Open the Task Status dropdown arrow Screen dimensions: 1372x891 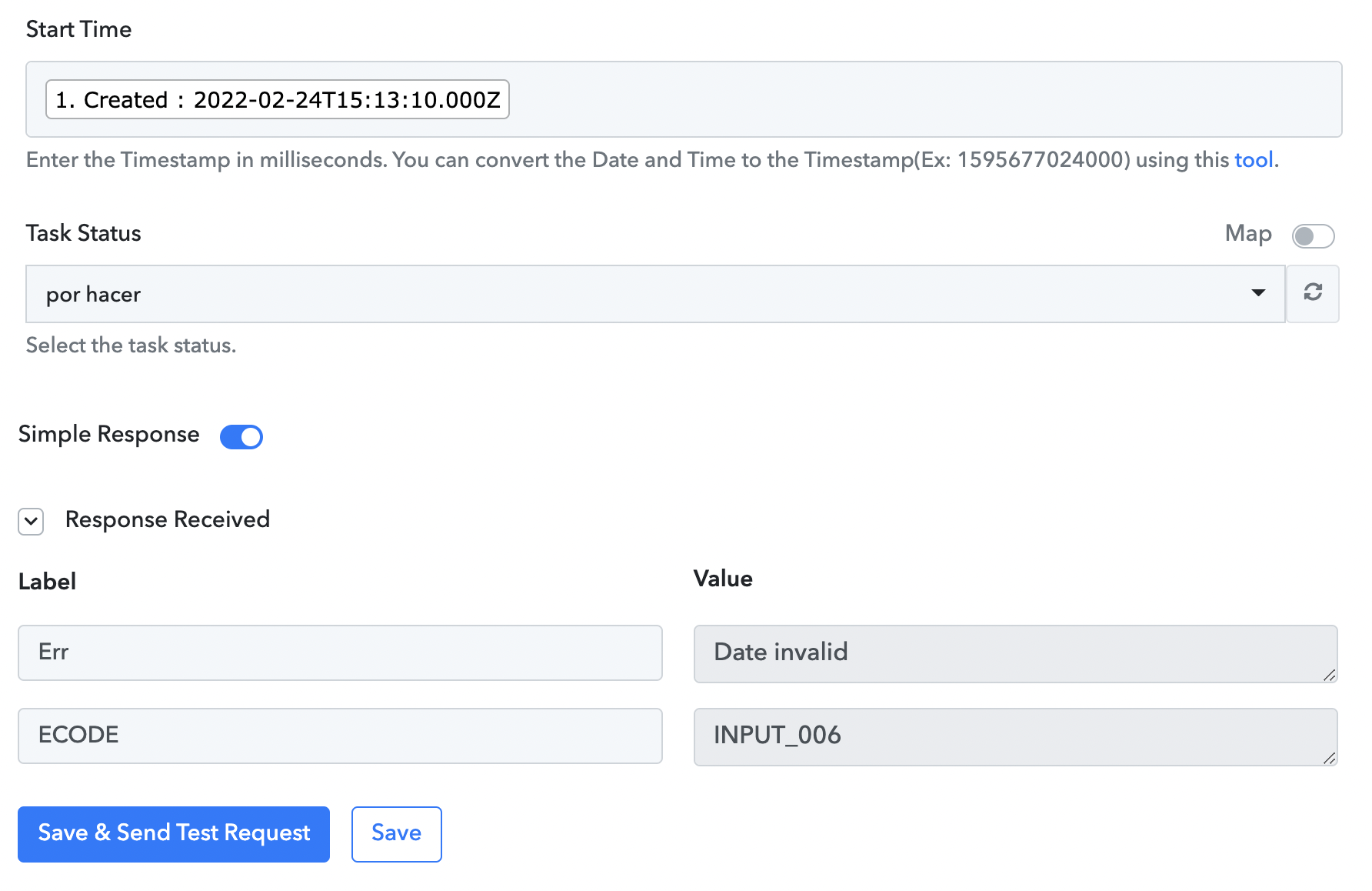point(1258,293)
